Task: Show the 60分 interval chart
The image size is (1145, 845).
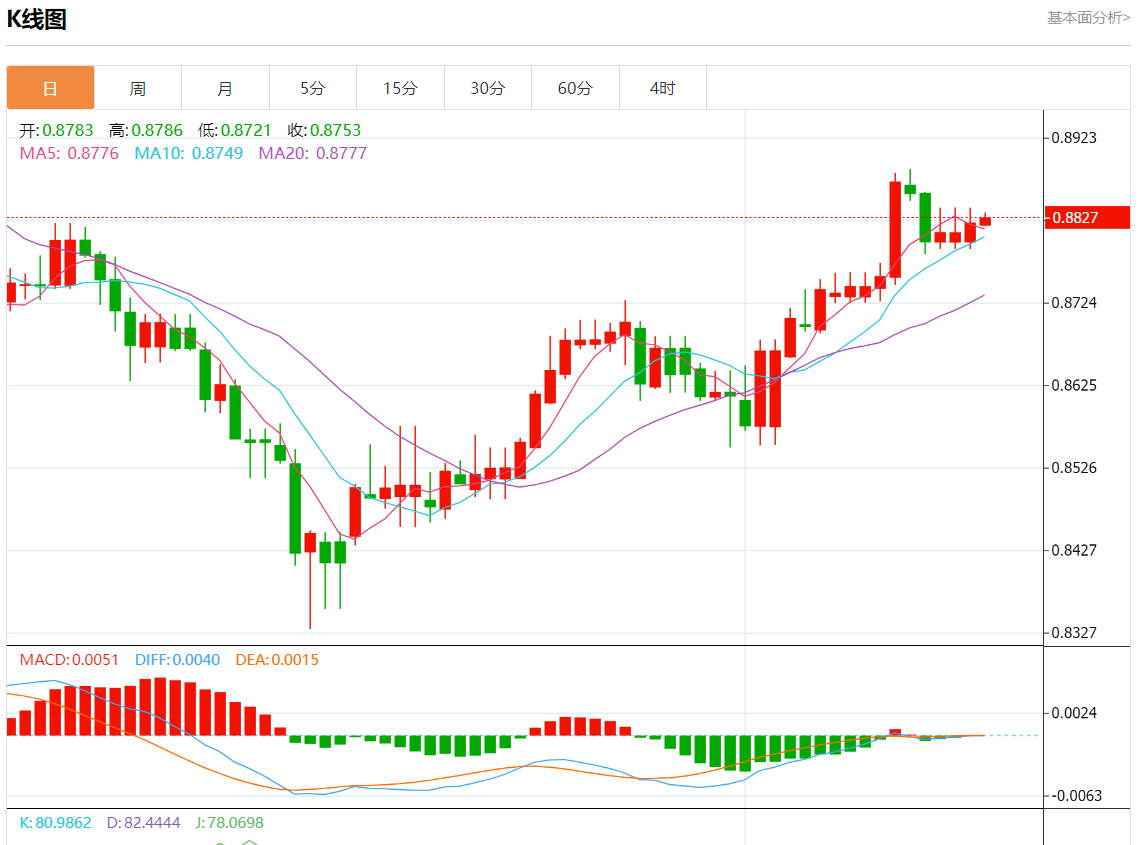Action: [x=575, y=88]
